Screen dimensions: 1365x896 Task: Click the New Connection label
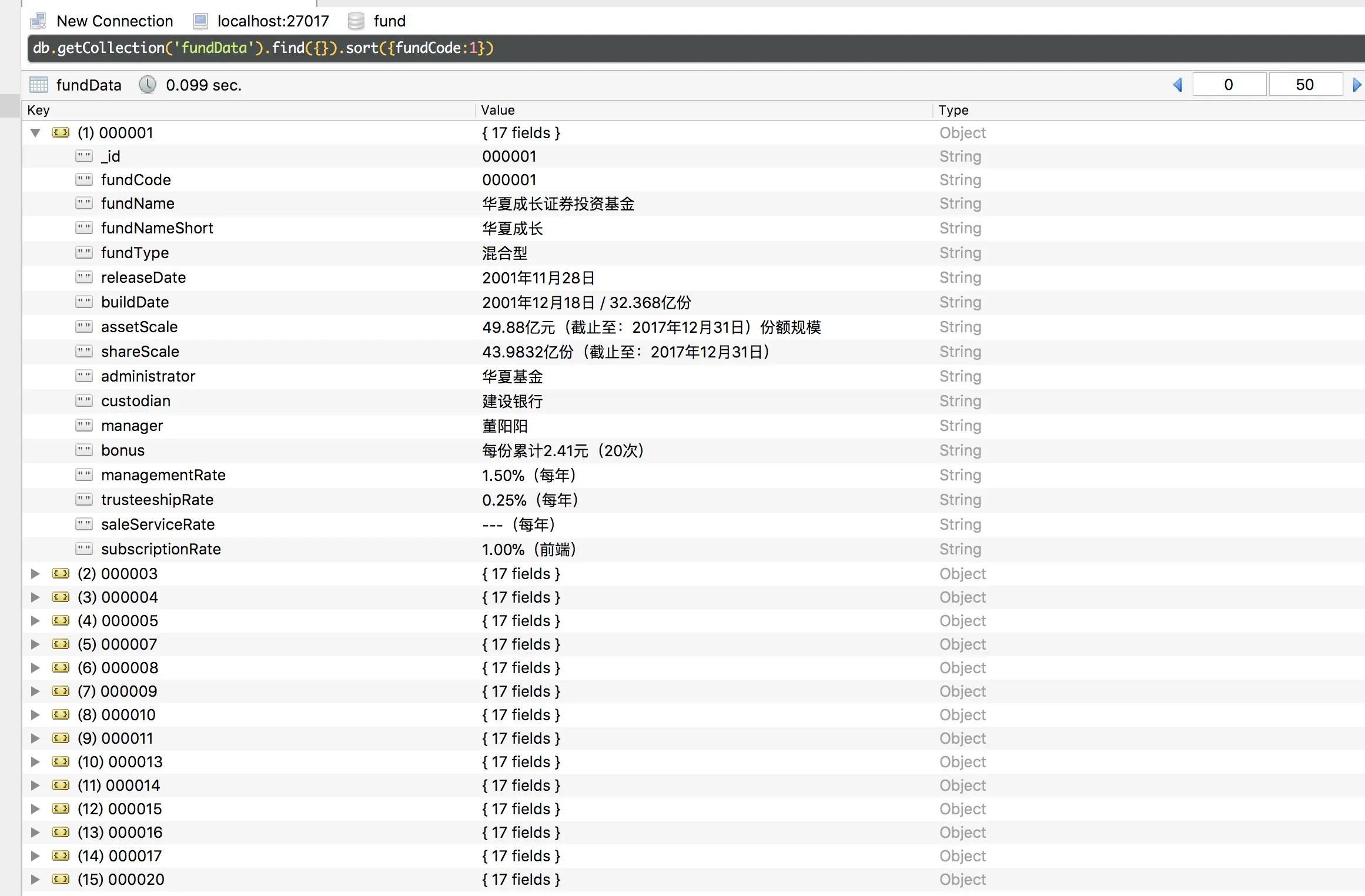115,21
